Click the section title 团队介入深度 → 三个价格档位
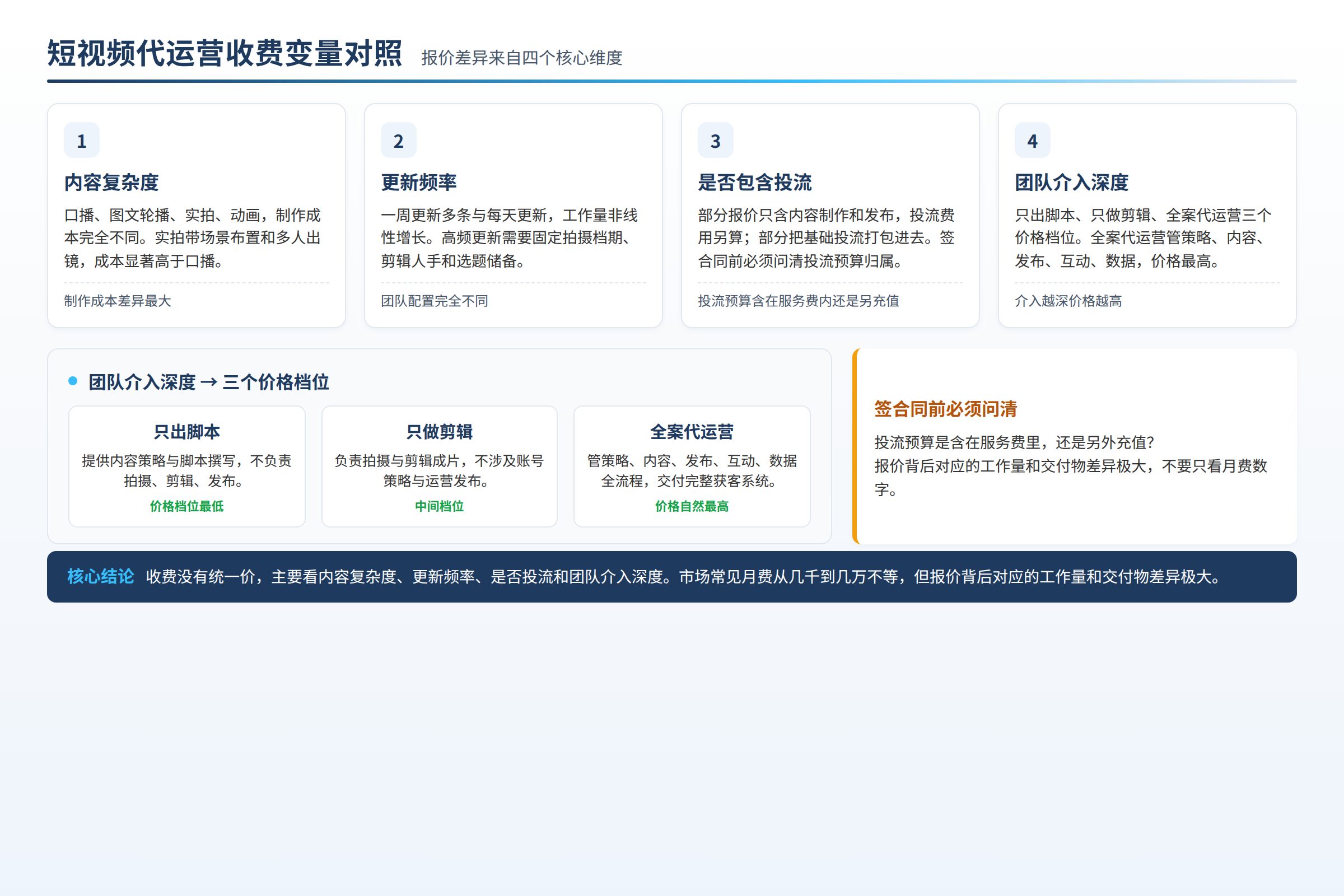 tap(208, 382)
